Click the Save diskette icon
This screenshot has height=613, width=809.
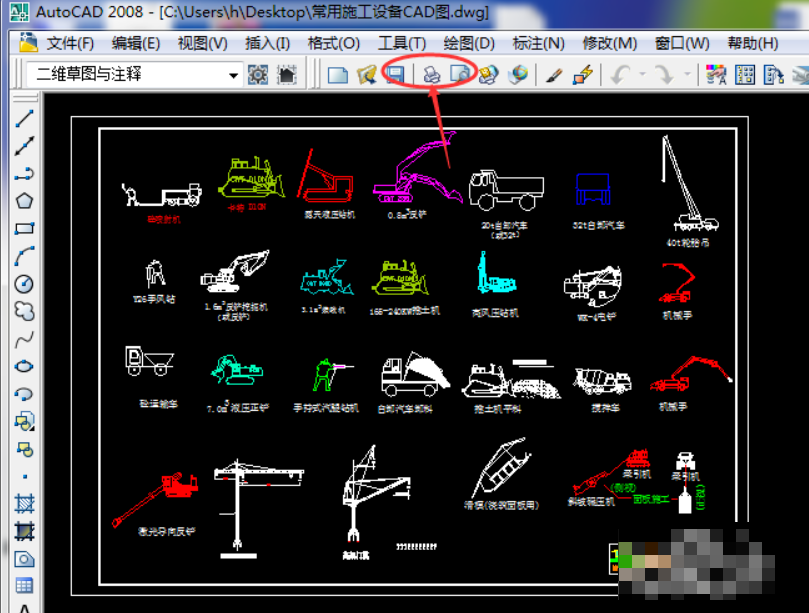[395, 75]
